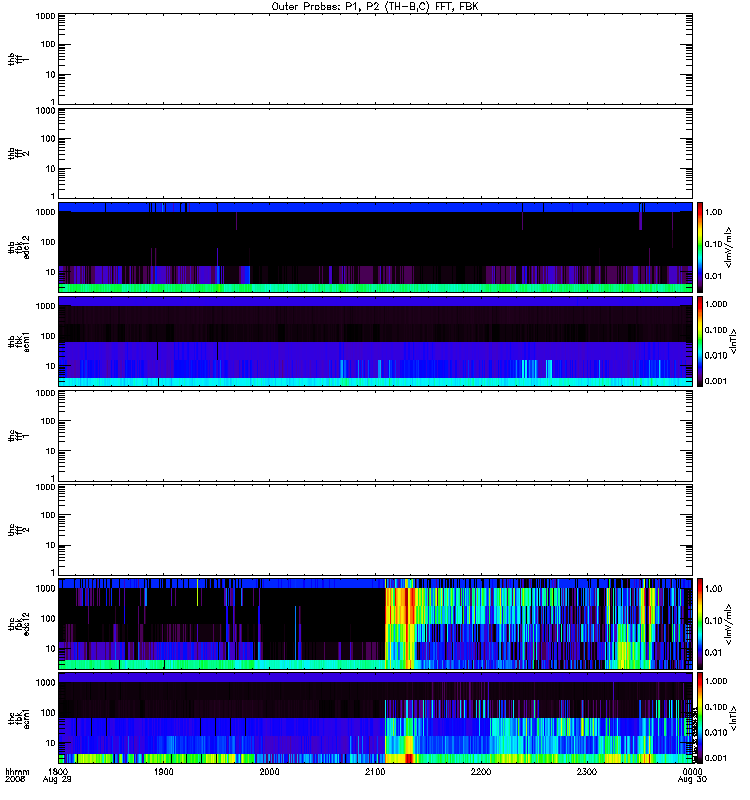Click the empty thc fff 2 plot panel

coord(375,530)
